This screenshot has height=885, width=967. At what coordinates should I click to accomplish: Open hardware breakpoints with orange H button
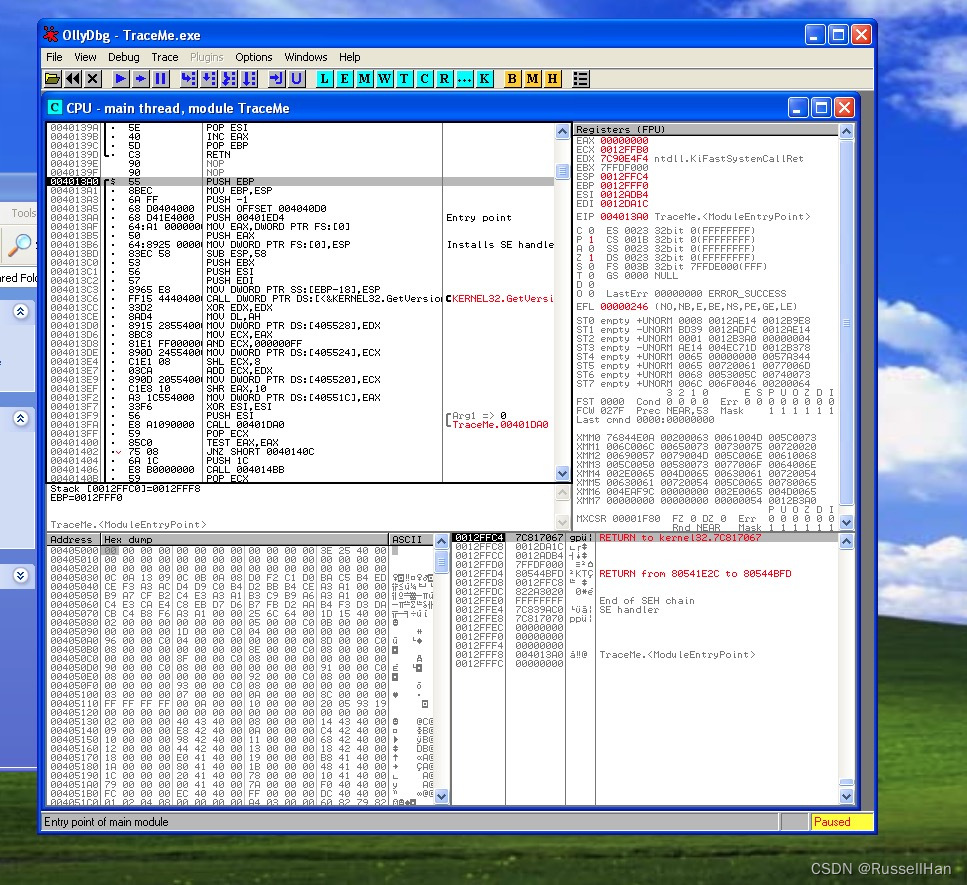click(552, 79)
